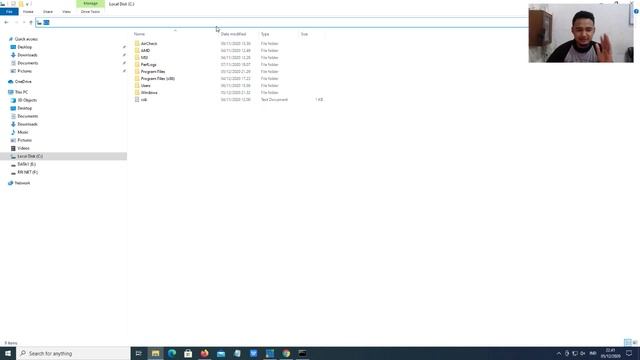Open the File ribbon tab
The image size is (640, 360).
tap(9, 12)
